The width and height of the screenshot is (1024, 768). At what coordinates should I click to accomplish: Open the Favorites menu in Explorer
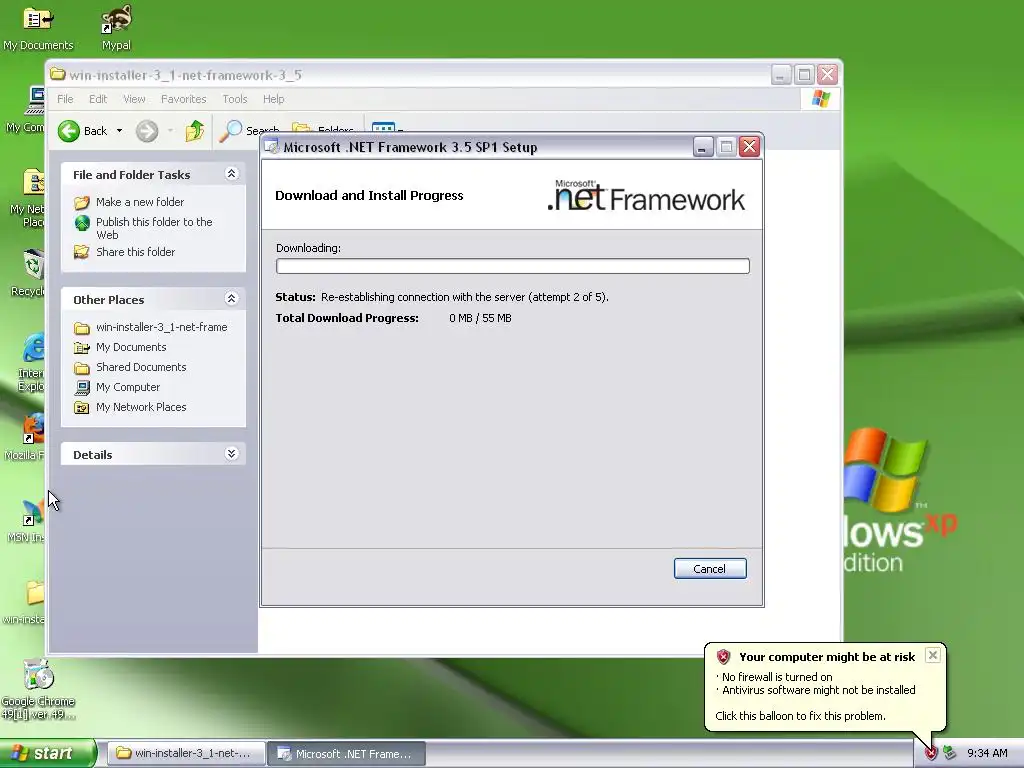click(184, 99)
